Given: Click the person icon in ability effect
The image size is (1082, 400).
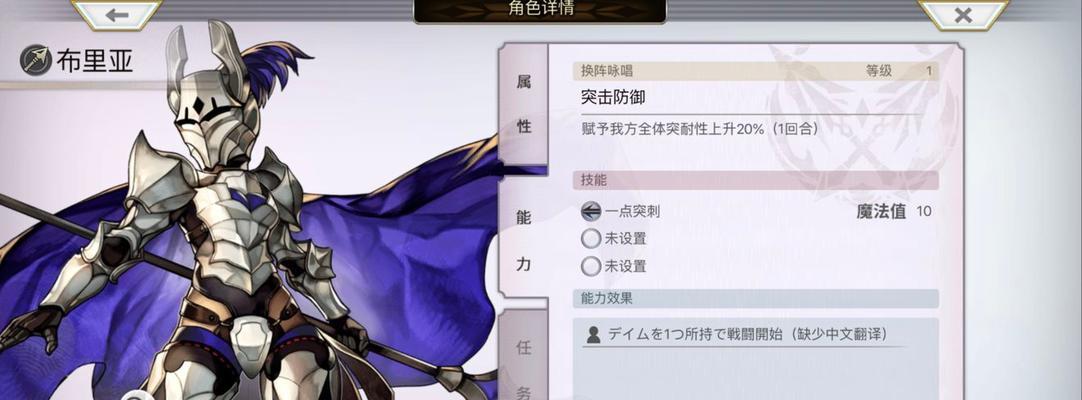Looking at the screenshot, I should point(593,334).
